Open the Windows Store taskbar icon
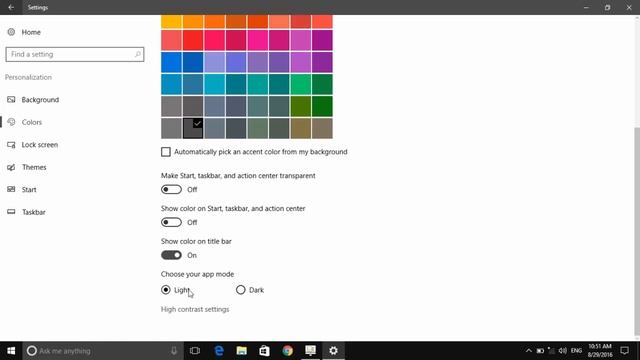 pyautogui.click(x=264, y=351)
